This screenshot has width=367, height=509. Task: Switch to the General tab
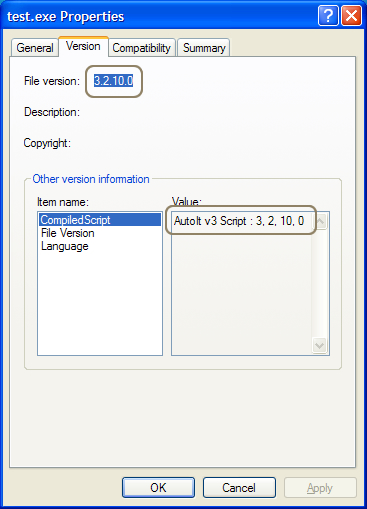35,48
